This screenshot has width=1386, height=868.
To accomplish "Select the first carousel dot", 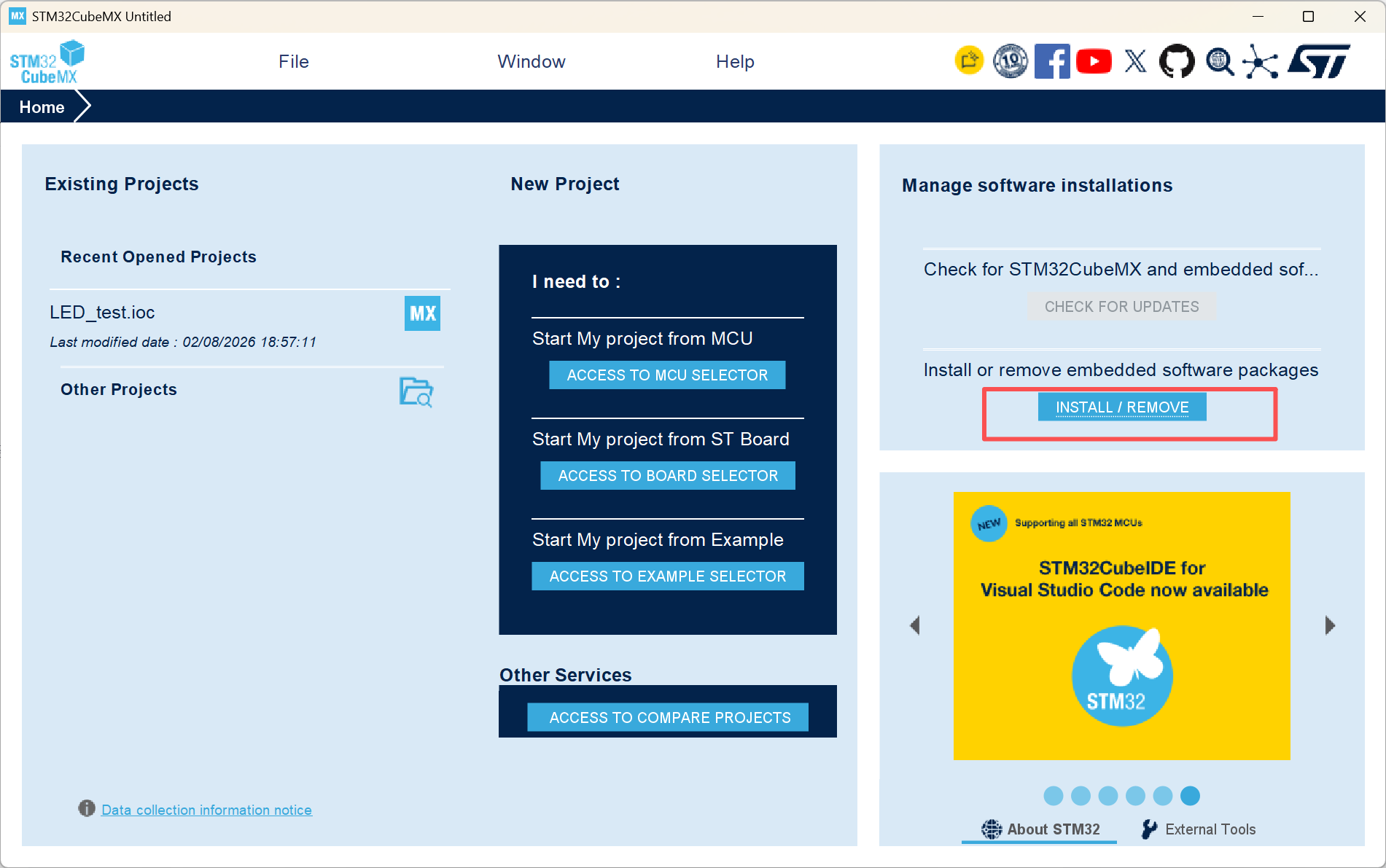I will pyautogui.click(x=1054, y=796).
